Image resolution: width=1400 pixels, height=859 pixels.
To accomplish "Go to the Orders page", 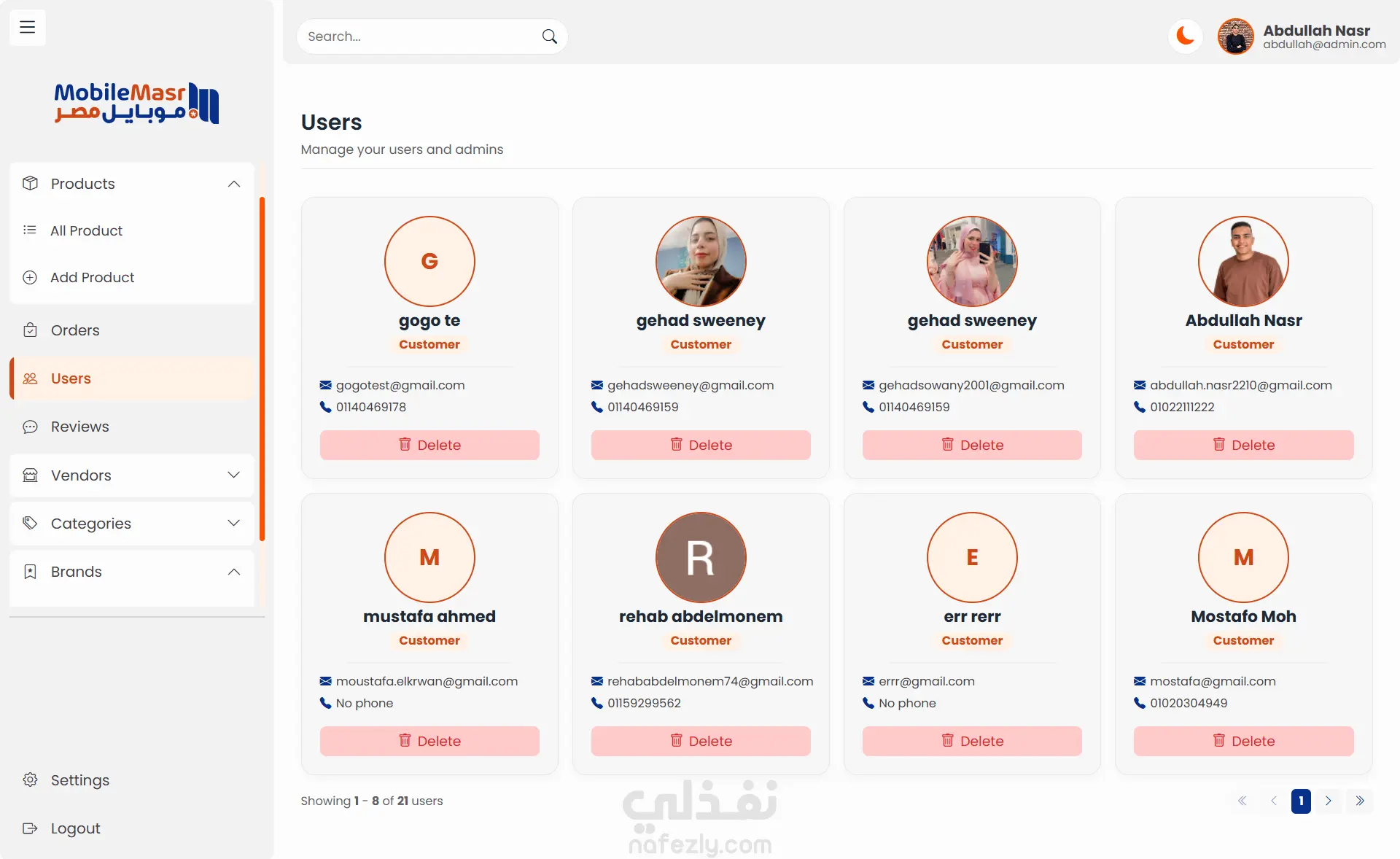I will pos(74,330).
